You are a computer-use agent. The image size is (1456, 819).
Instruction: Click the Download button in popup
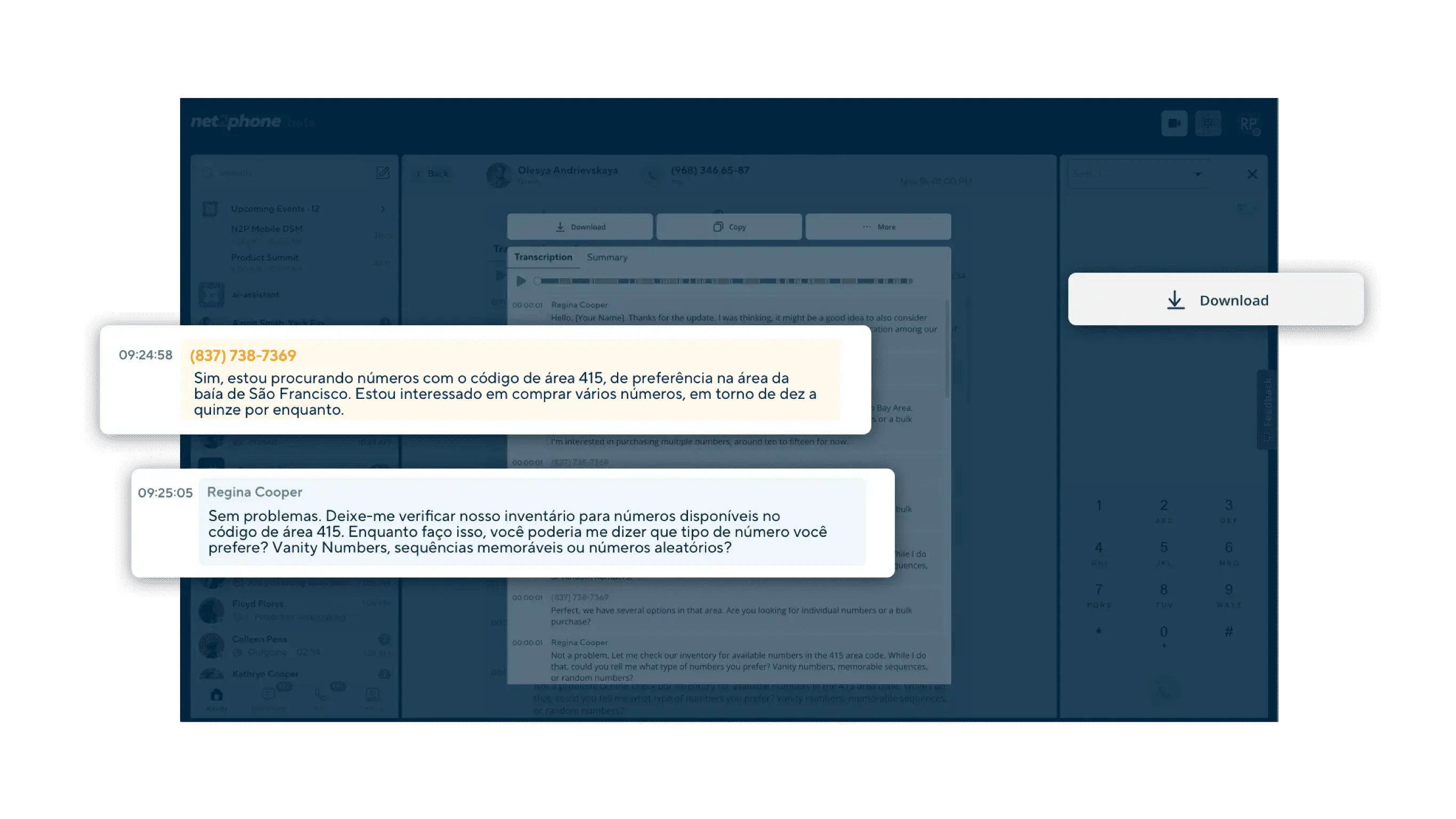[x=1215, y=300]
